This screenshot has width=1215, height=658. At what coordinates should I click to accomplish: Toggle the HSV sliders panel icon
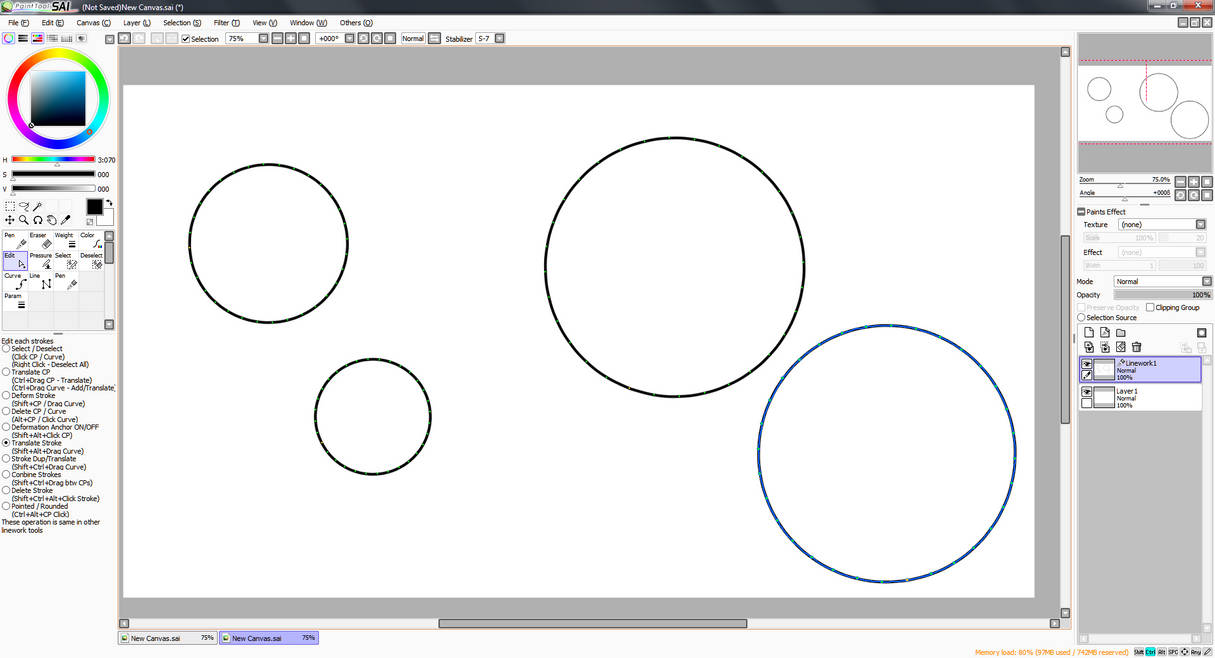(x=38, y=38)
